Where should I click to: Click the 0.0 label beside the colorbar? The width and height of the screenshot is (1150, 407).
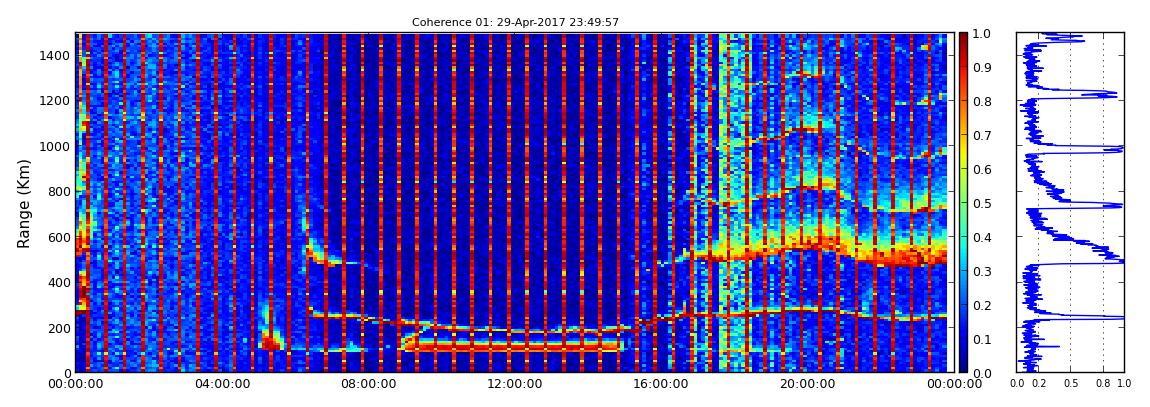[981, 373]
